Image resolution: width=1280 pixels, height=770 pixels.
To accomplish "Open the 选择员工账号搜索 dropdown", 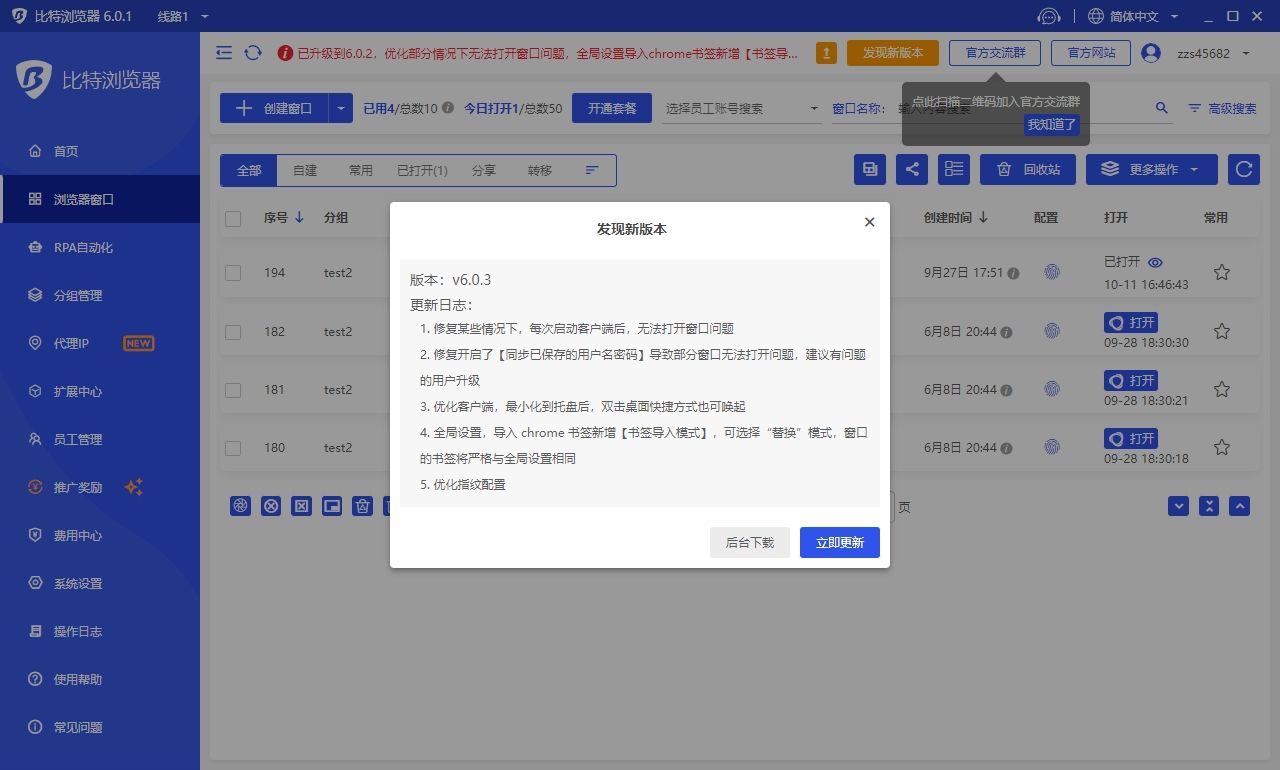I will (x=741, y=108).
